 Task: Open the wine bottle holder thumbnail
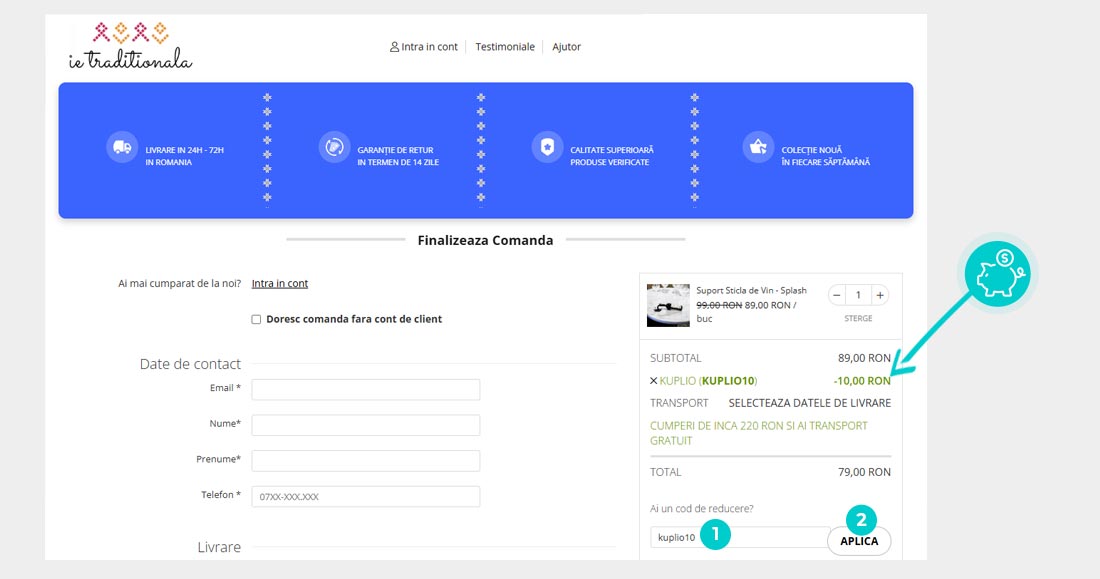(668, 305)
